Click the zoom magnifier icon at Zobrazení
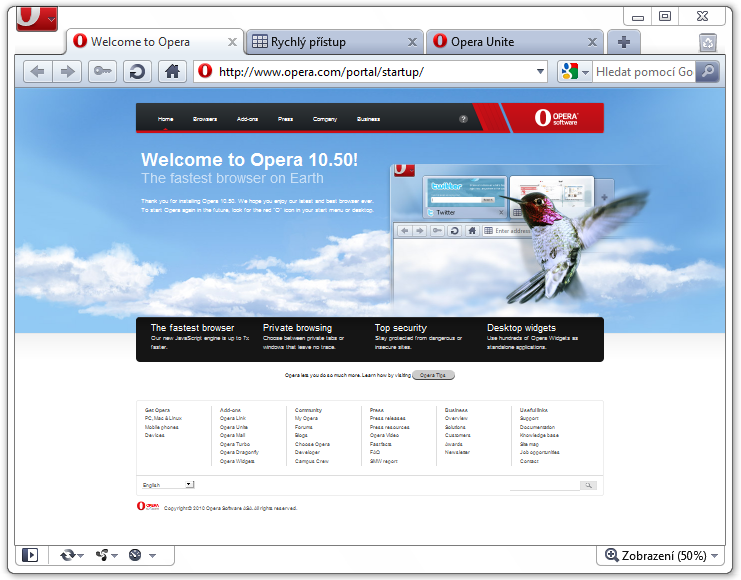The width and height of the screenshot is (741, 580). coord(612,555)
